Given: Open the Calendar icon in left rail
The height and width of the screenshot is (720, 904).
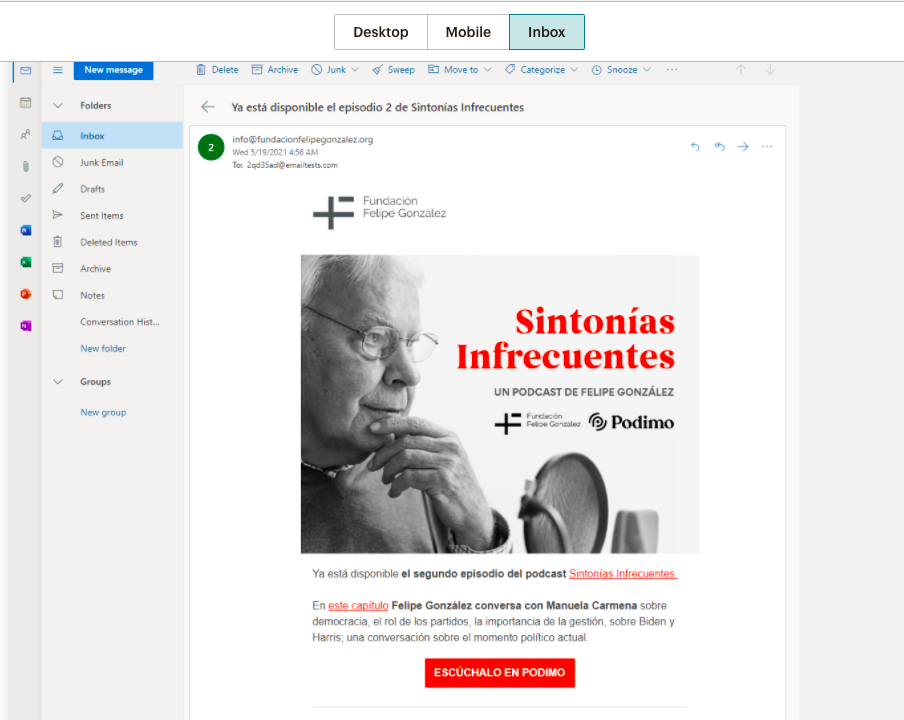Looking at the screenshot, I should (x=26, y=102).
